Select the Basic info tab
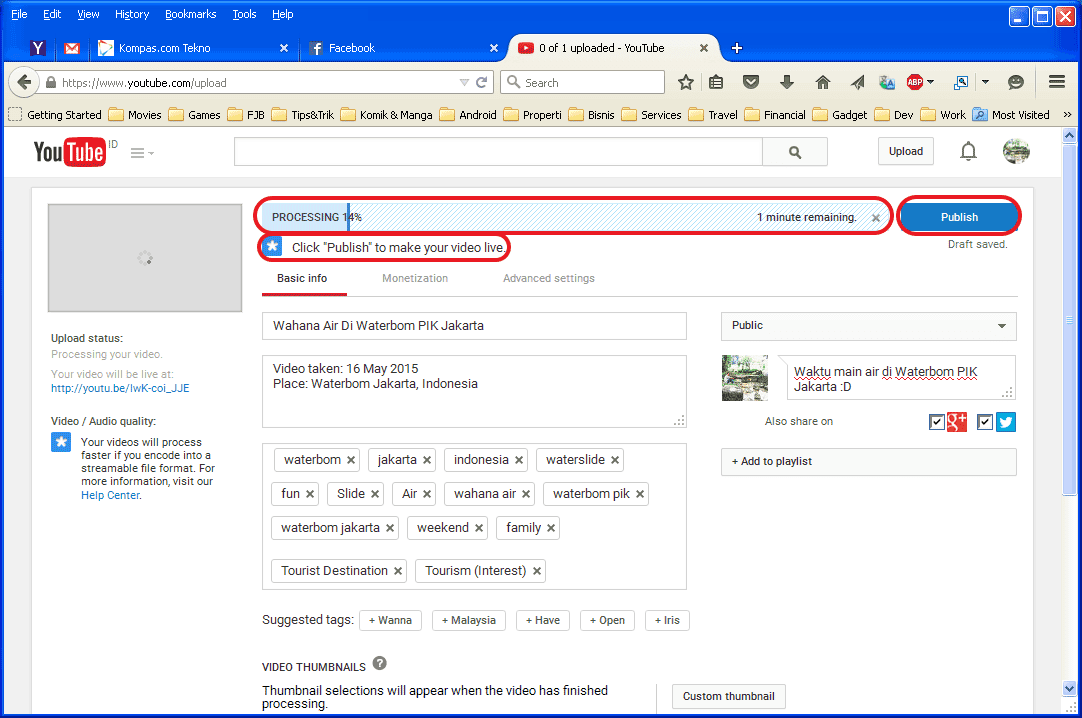1082x718 pixels. tap(302, 278)
